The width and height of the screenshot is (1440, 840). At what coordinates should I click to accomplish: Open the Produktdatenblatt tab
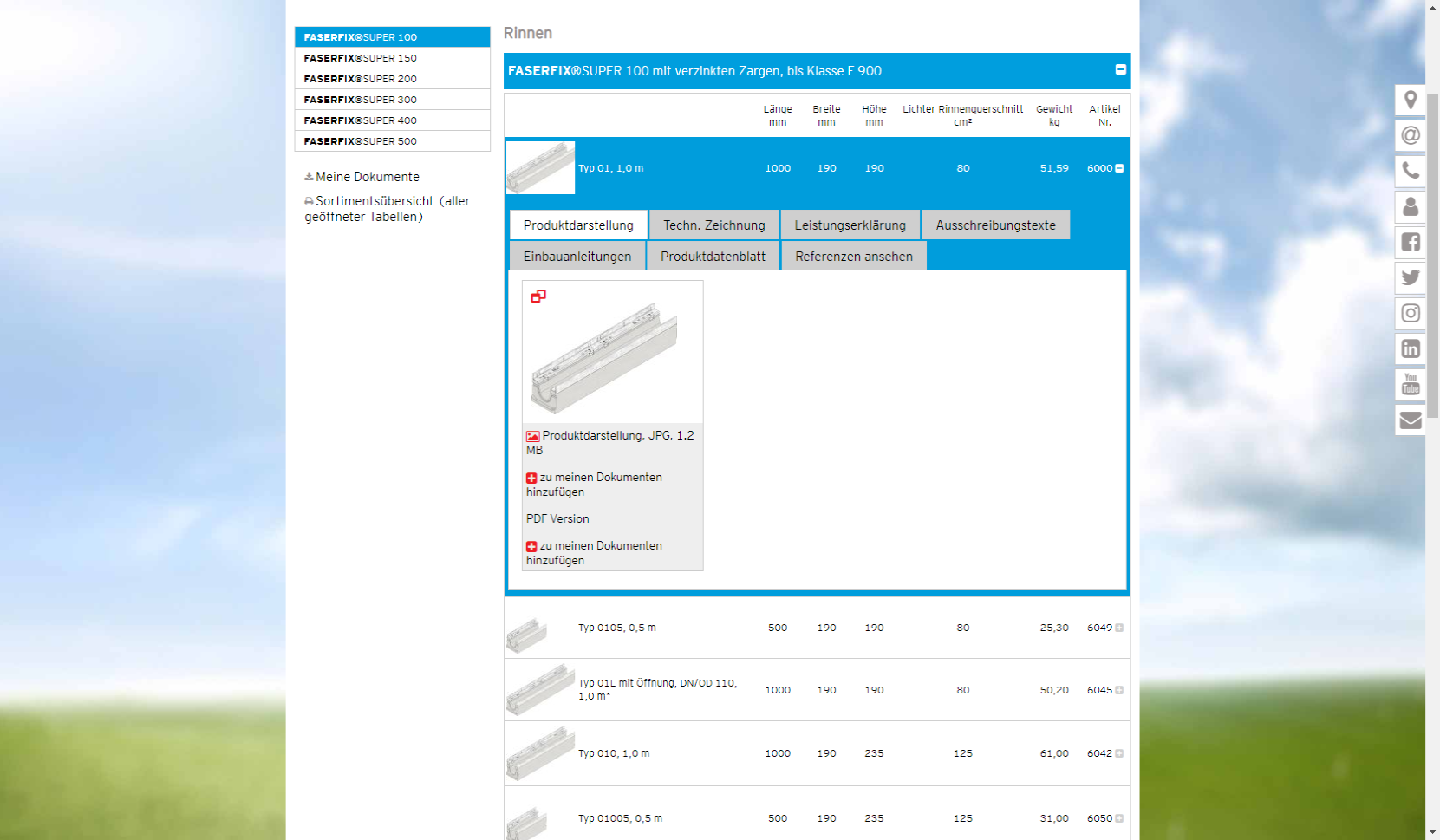[x=713, y=256]
